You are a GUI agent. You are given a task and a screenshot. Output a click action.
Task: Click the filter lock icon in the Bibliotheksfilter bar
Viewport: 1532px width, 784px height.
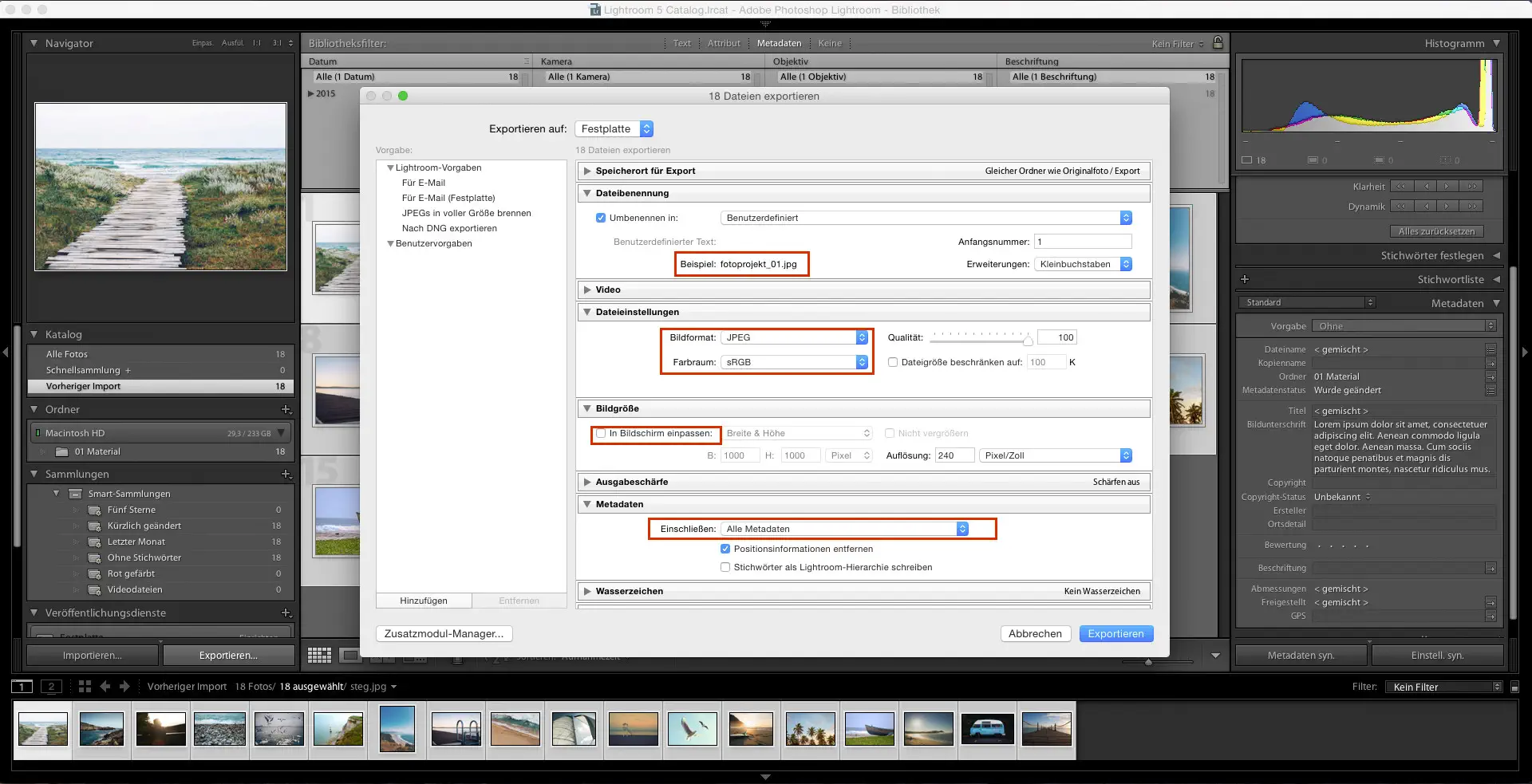point(1218,42)
